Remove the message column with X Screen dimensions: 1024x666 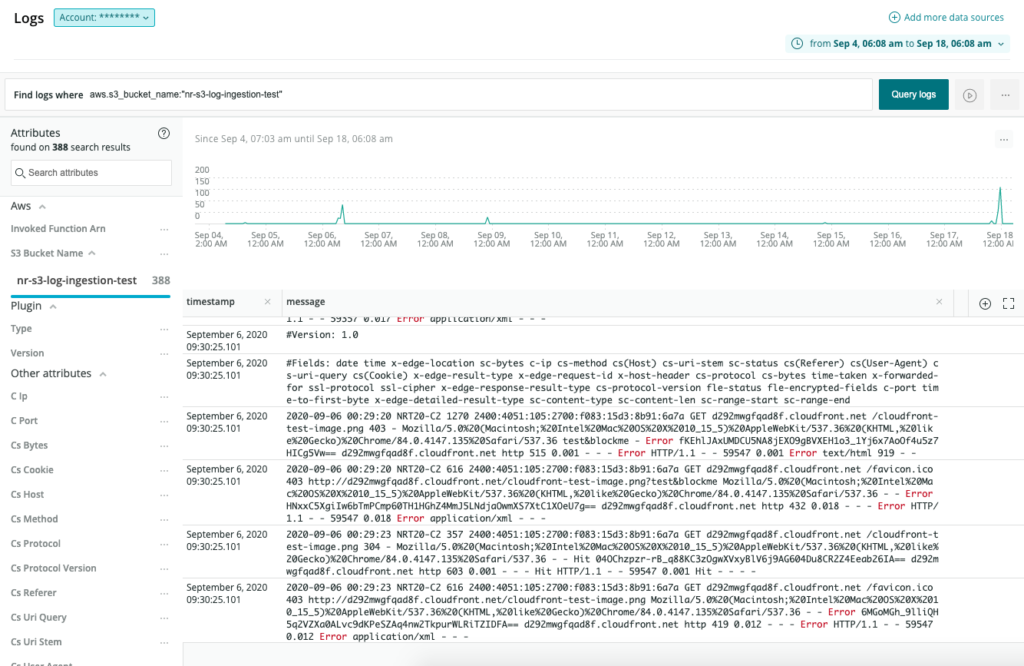point(939,302)
